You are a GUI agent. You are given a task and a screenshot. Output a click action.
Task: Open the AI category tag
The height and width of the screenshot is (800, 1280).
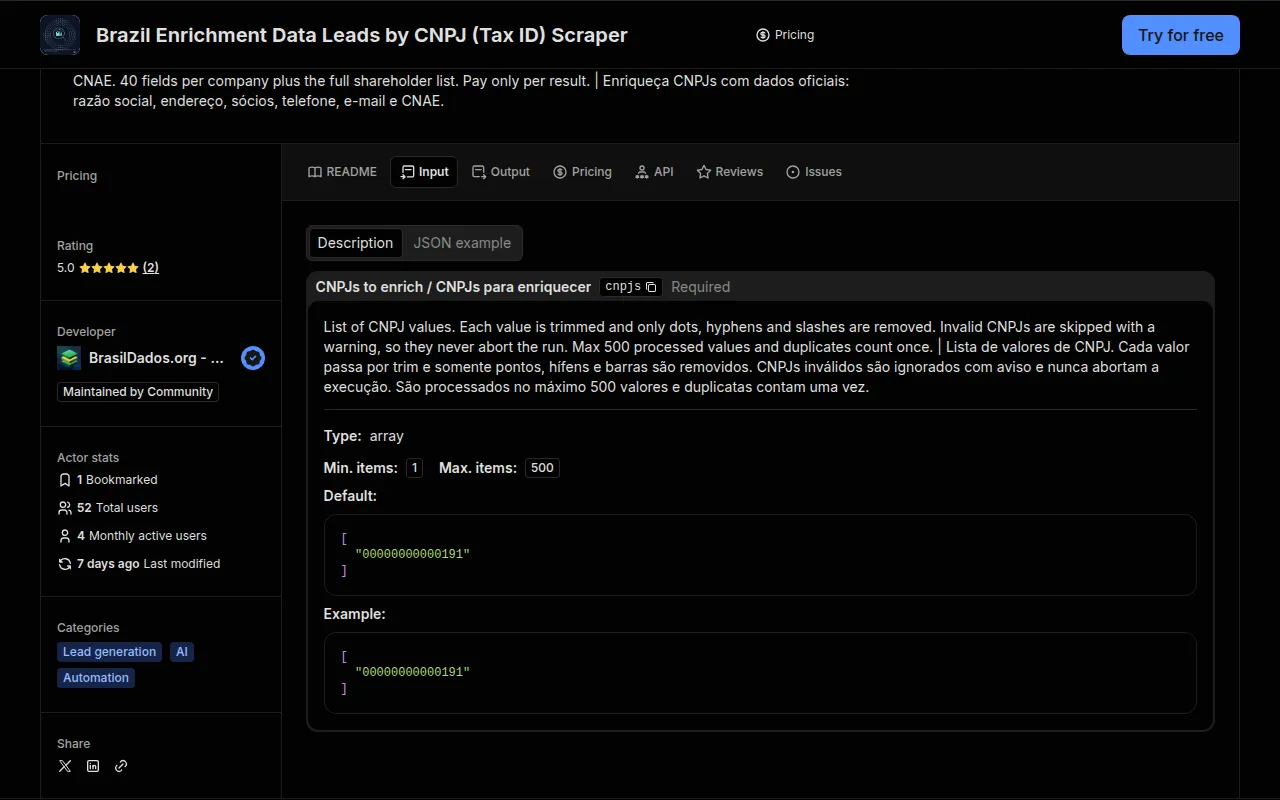click(x=182, y=652)
